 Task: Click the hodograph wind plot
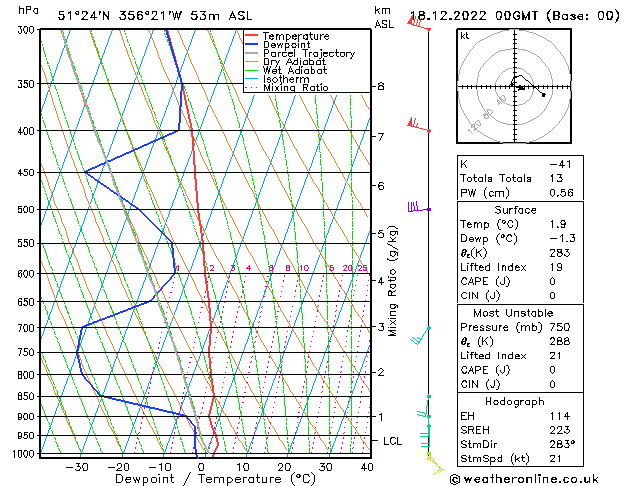[x=514, y=86]
